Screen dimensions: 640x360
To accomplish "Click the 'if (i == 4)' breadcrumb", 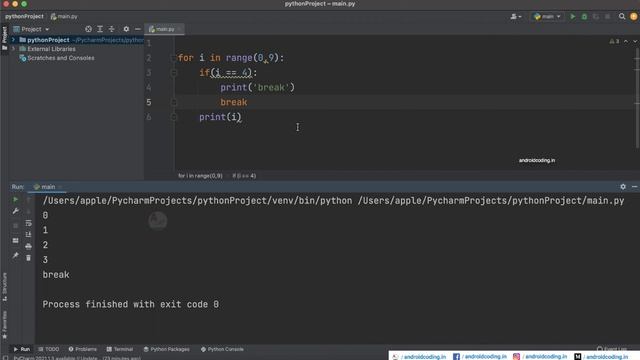I will point(244,176).
